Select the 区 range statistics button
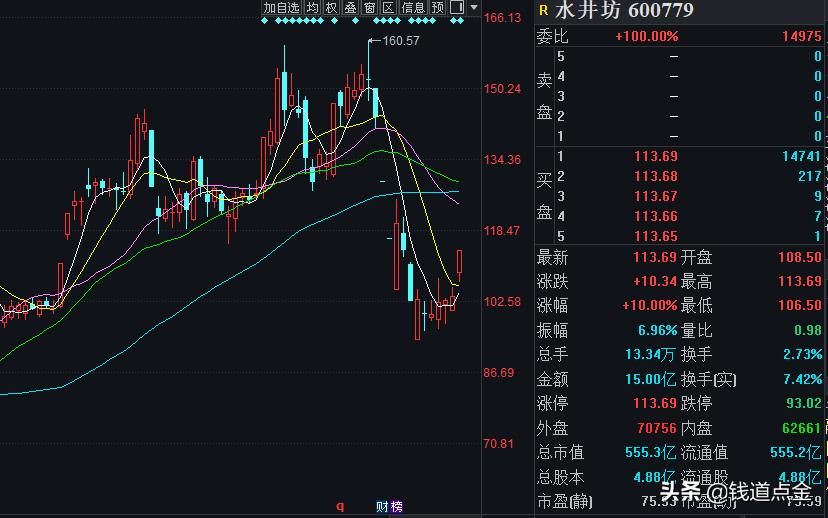The height and width of the screenshot is (518, 828). click(388, 7)
